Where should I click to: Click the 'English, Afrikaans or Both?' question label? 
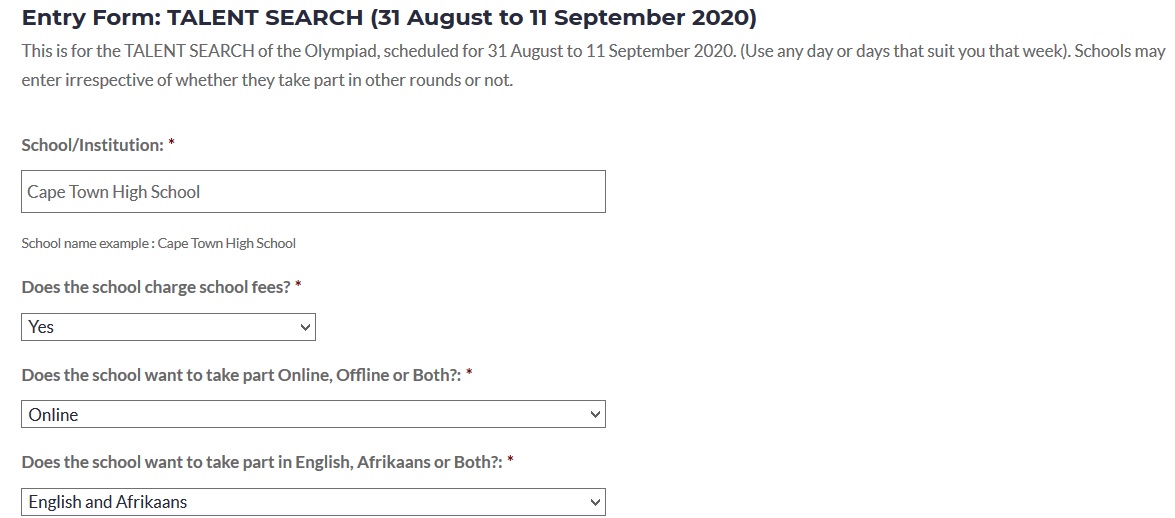259,462
